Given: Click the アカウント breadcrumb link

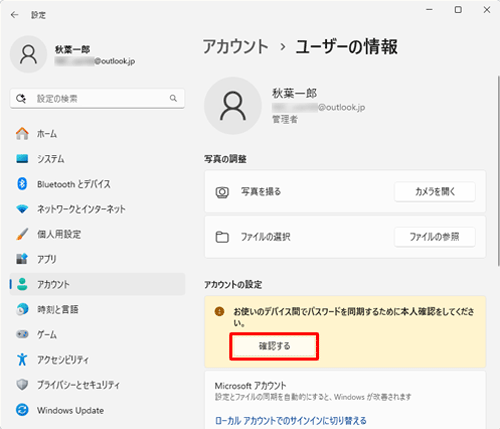Looking at the screenshot, I should point(236,46).
